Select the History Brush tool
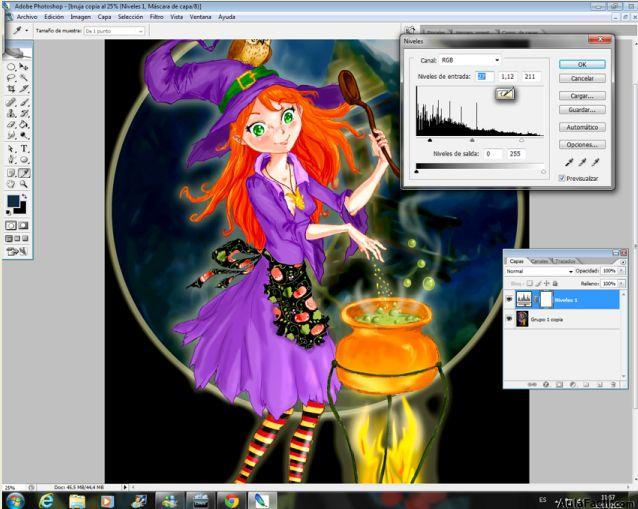638x509 pixels. pos(24,113)
